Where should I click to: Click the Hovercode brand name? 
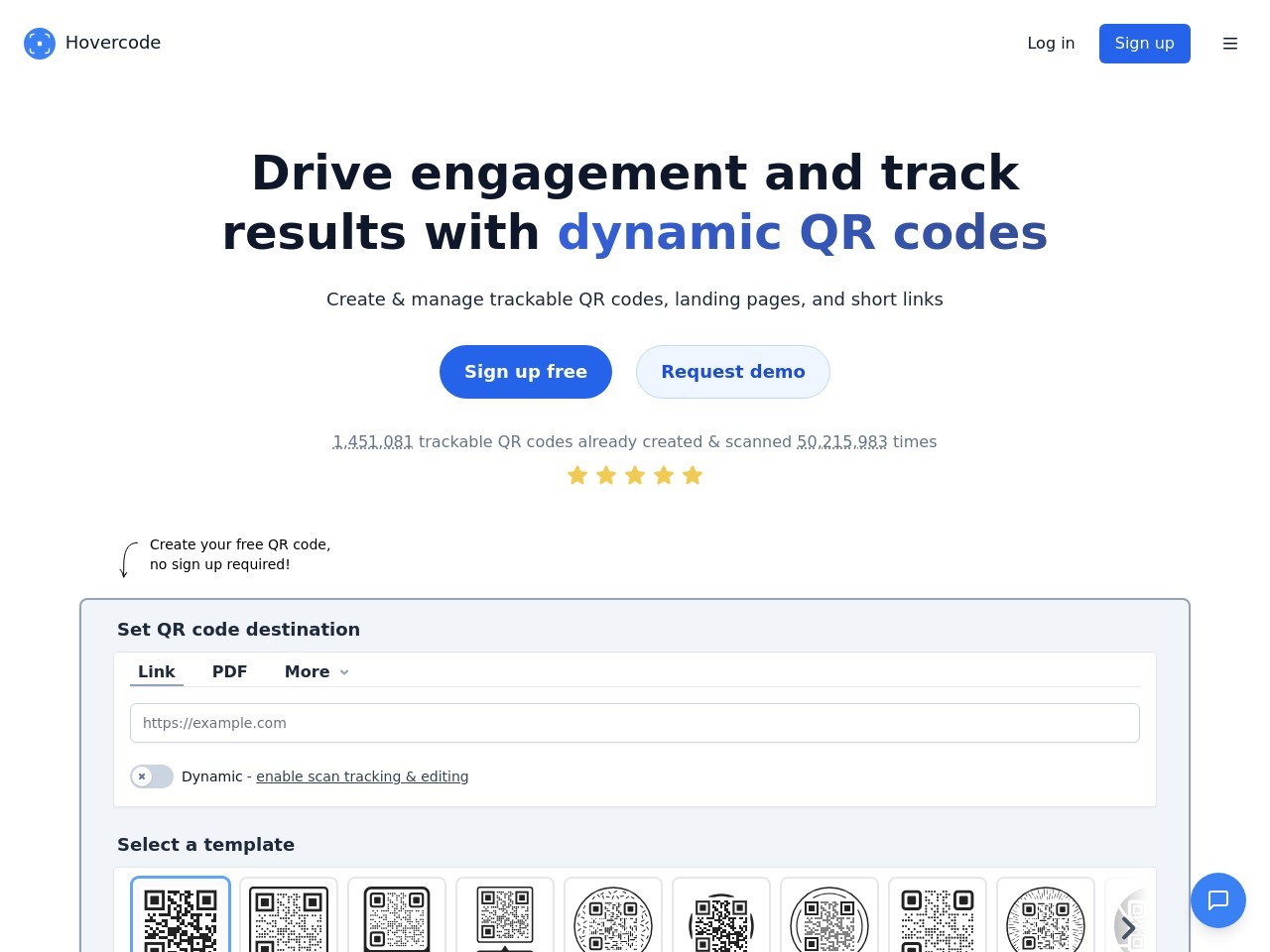(x=113, y=43)
